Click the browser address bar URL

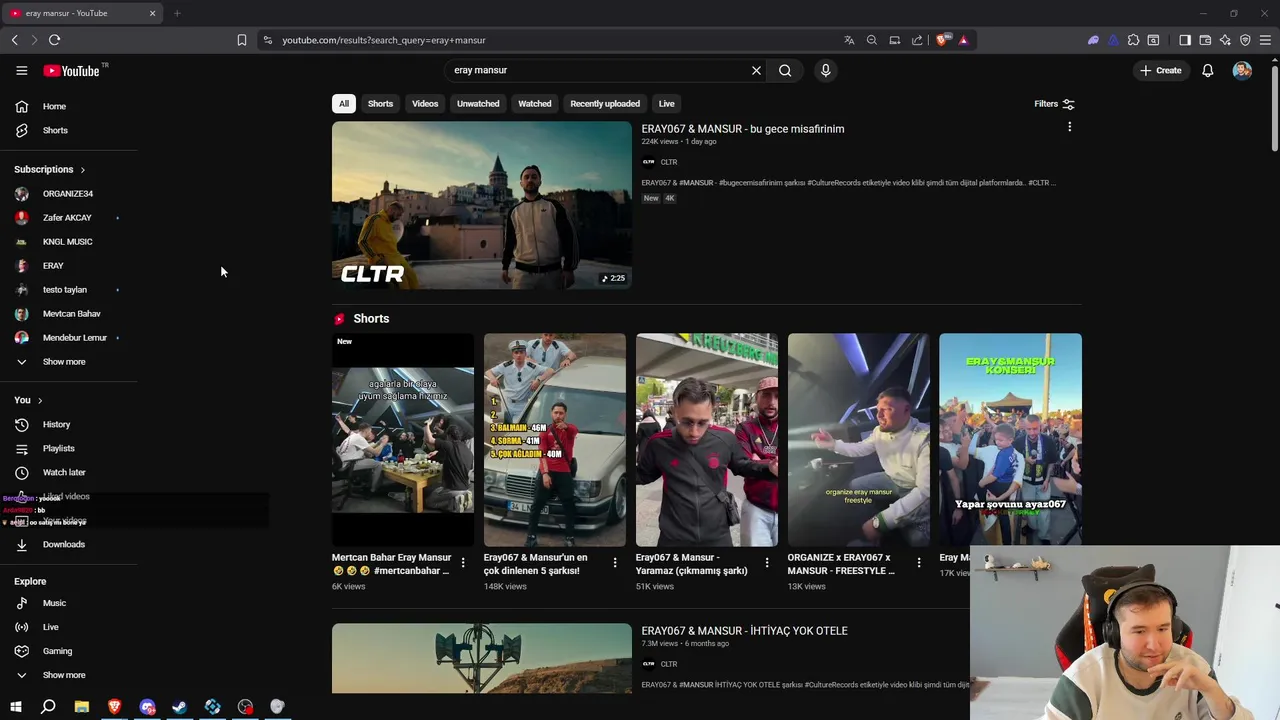[384, 40]
